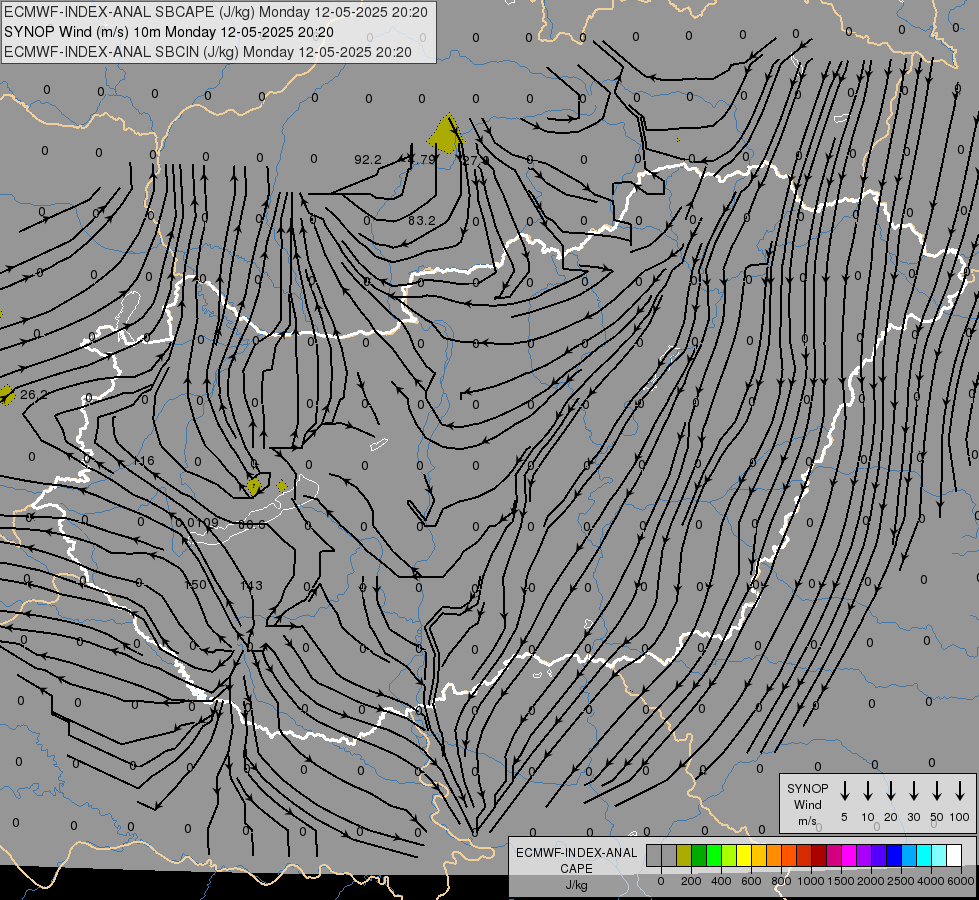Click the wind arrow above 20 m/s
The width and height of the screenshot is (979, 900).
tap(890, 791)
